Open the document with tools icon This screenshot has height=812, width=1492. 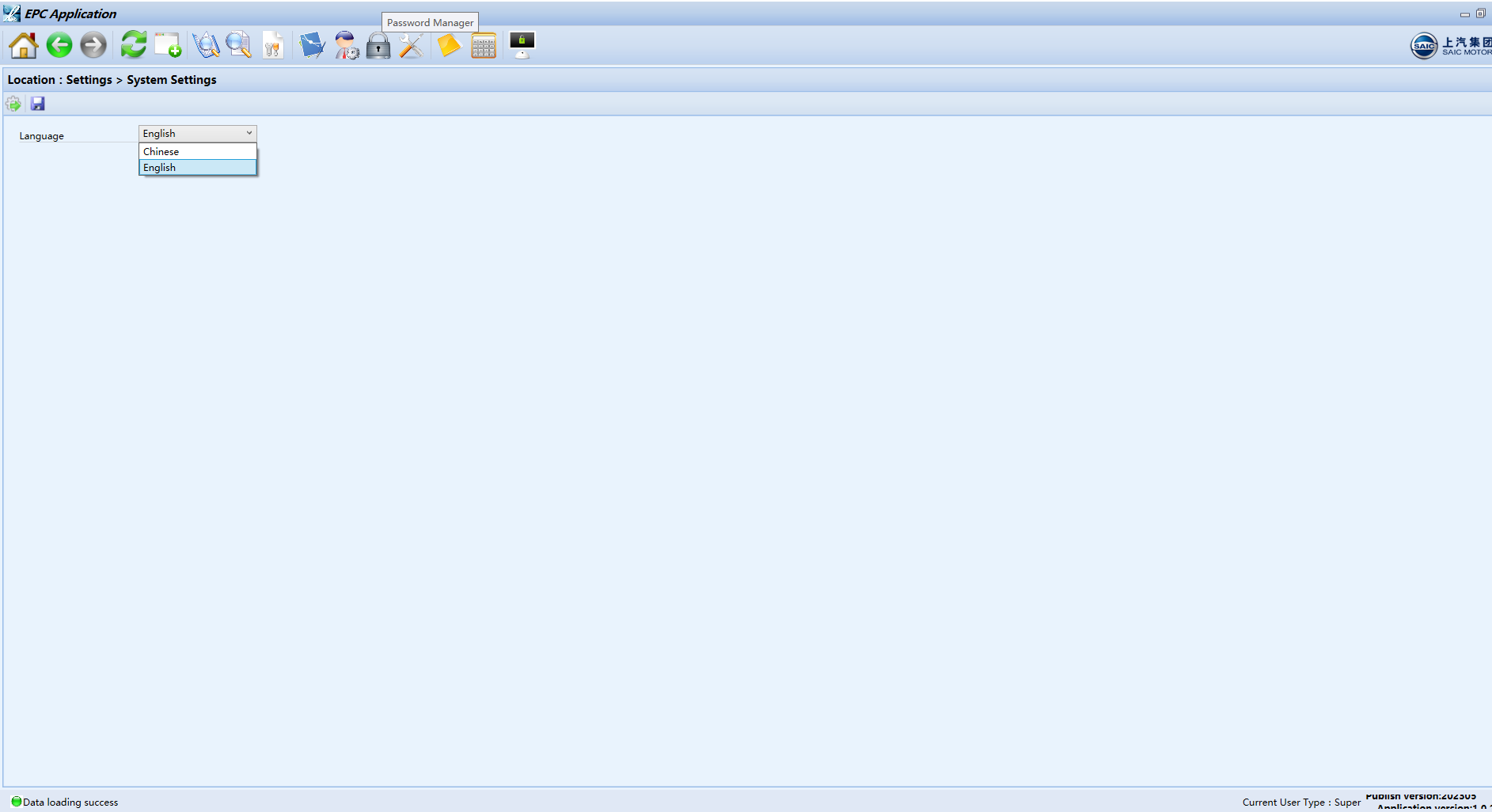272,46
